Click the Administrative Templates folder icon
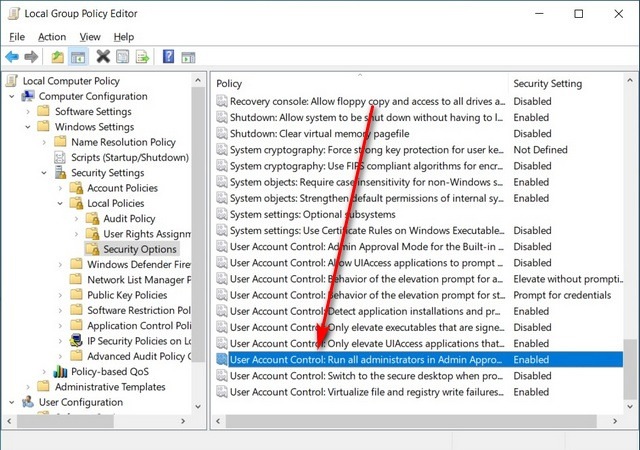The width and height of the screenshot is (640, 450). click(x=43, y=386)
